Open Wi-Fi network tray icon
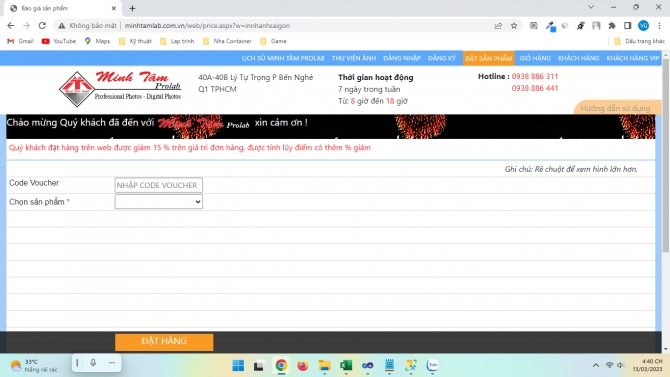The image size is (670, 377). [x=609, y=365]
